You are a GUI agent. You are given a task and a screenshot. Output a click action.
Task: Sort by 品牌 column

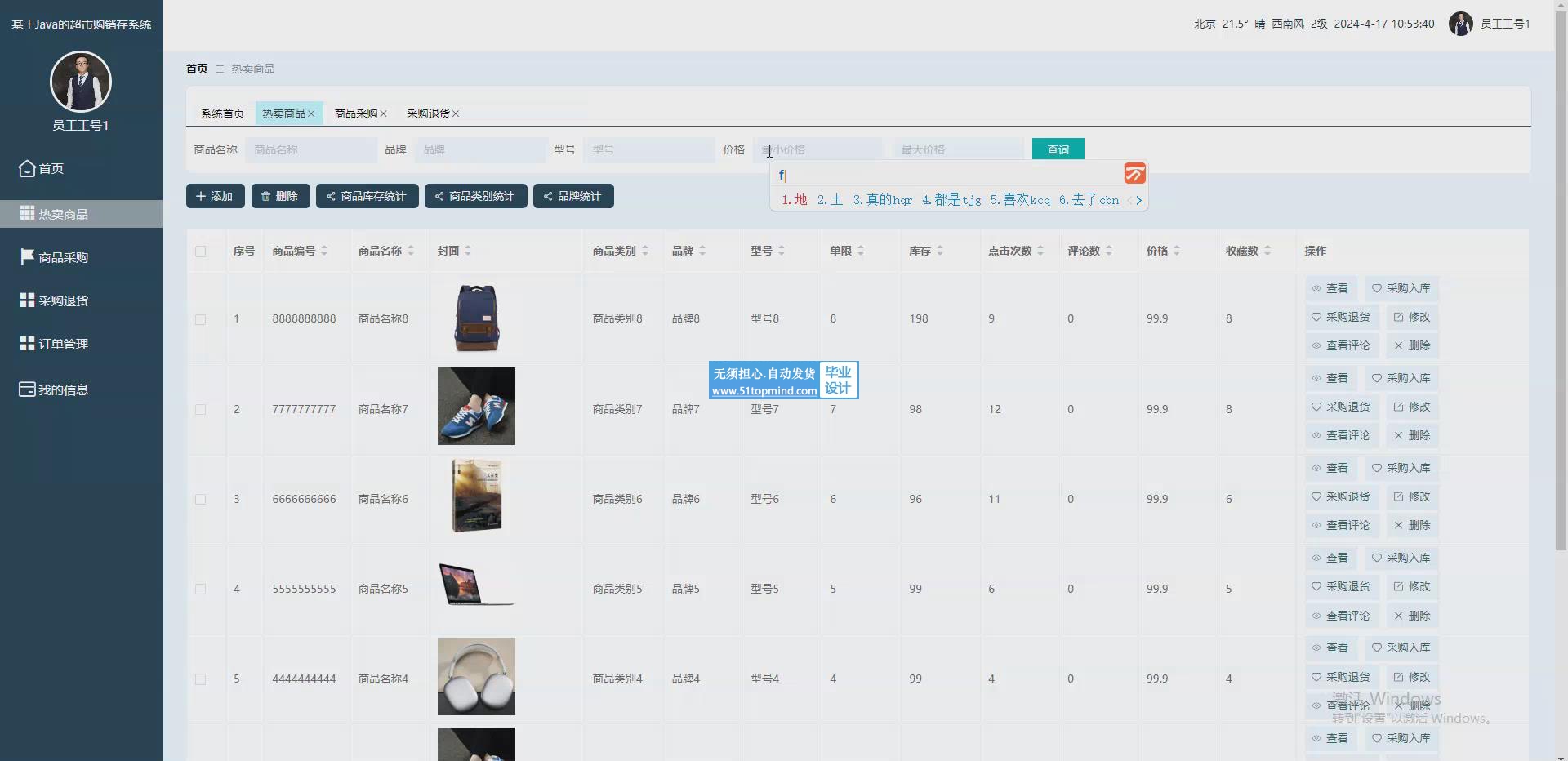[702, 251]
